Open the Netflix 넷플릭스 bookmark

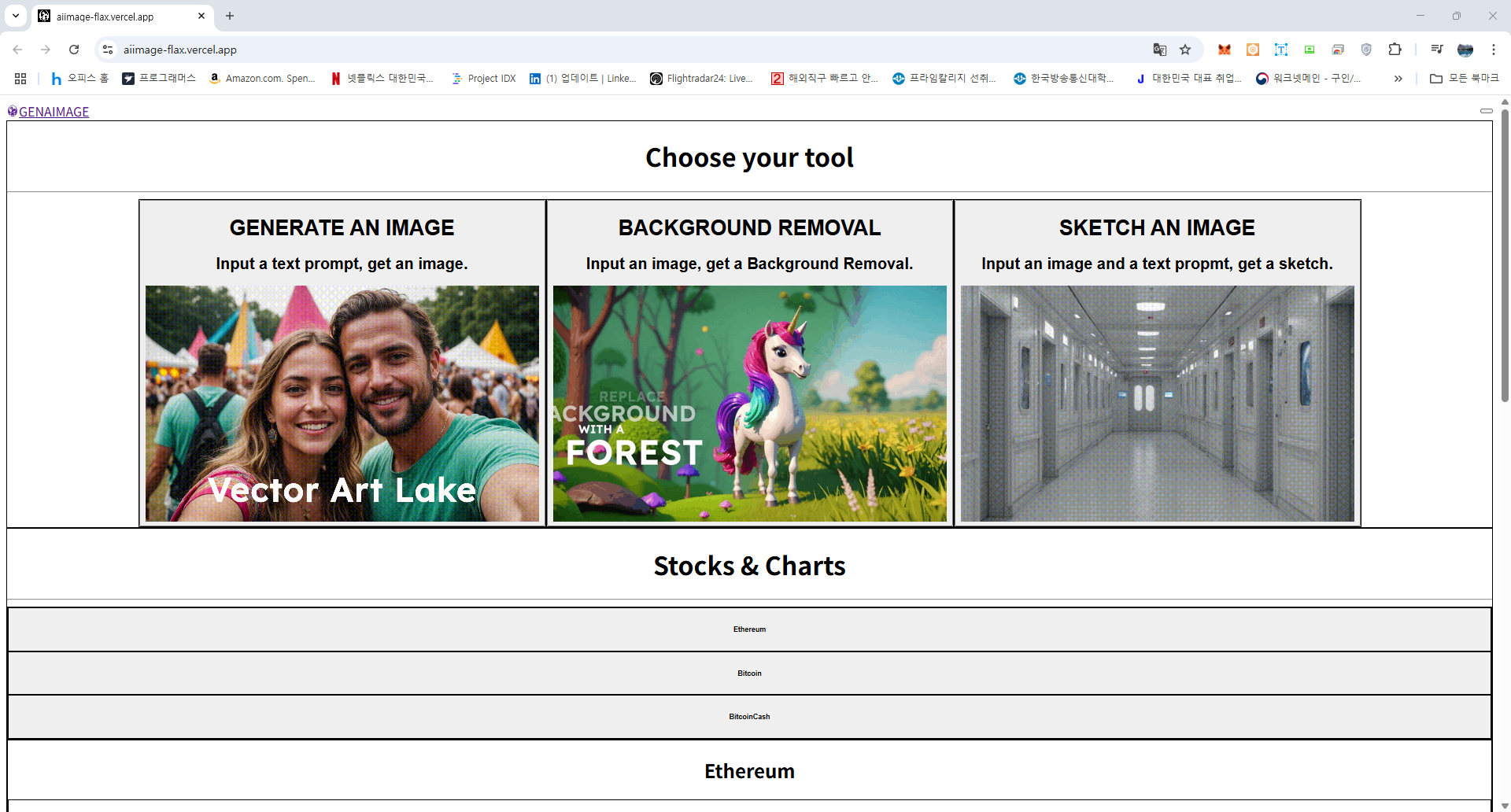pyautogui.click(x=382, y=79)
